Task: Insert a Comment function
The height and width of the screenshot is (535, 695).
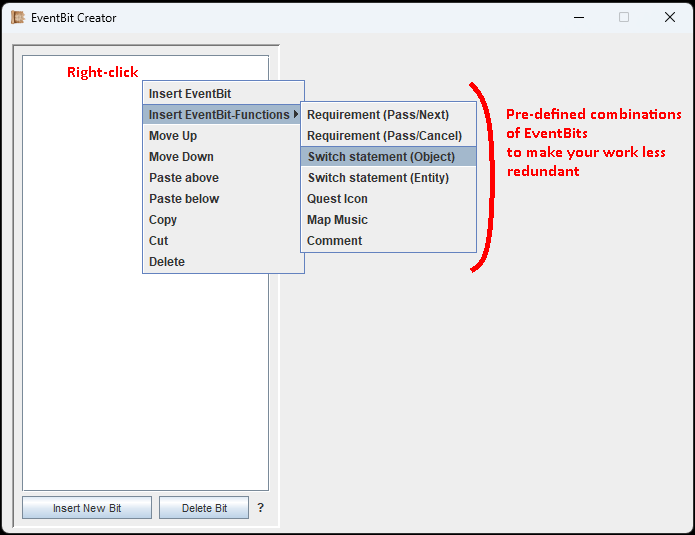Action: (335, 241)
